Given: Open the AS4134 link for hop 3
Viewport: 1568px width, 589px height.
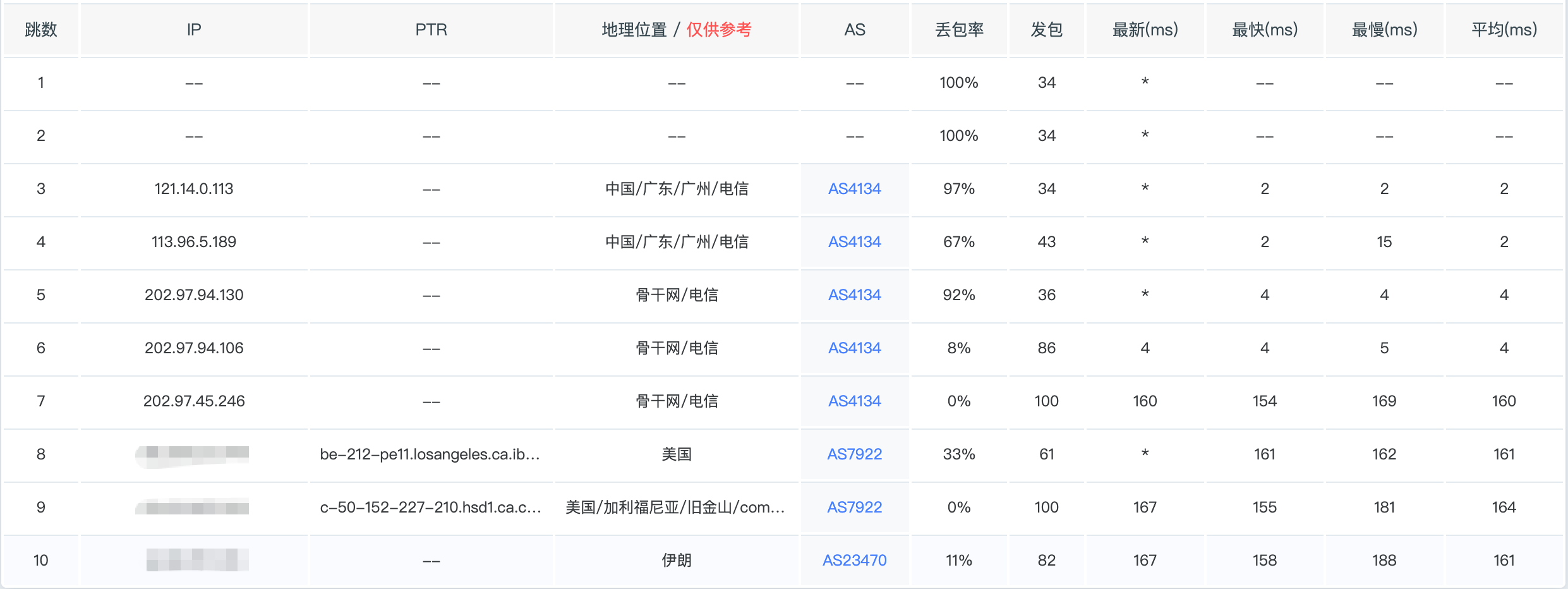Looking at the screenshot, I should 854,189.
